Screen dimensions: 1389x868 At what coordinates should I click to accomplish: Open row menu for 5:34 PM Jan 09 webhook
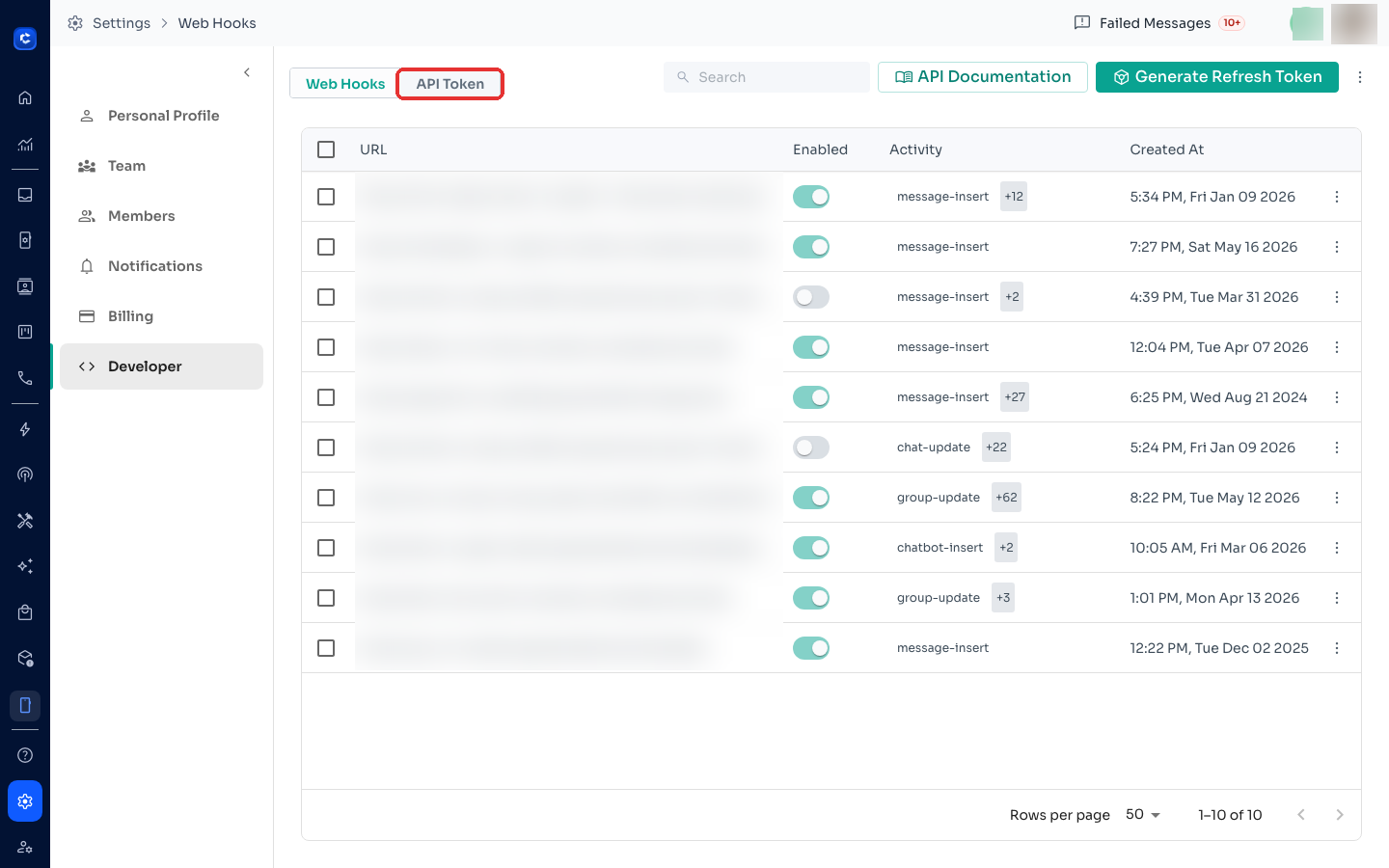1337,197
